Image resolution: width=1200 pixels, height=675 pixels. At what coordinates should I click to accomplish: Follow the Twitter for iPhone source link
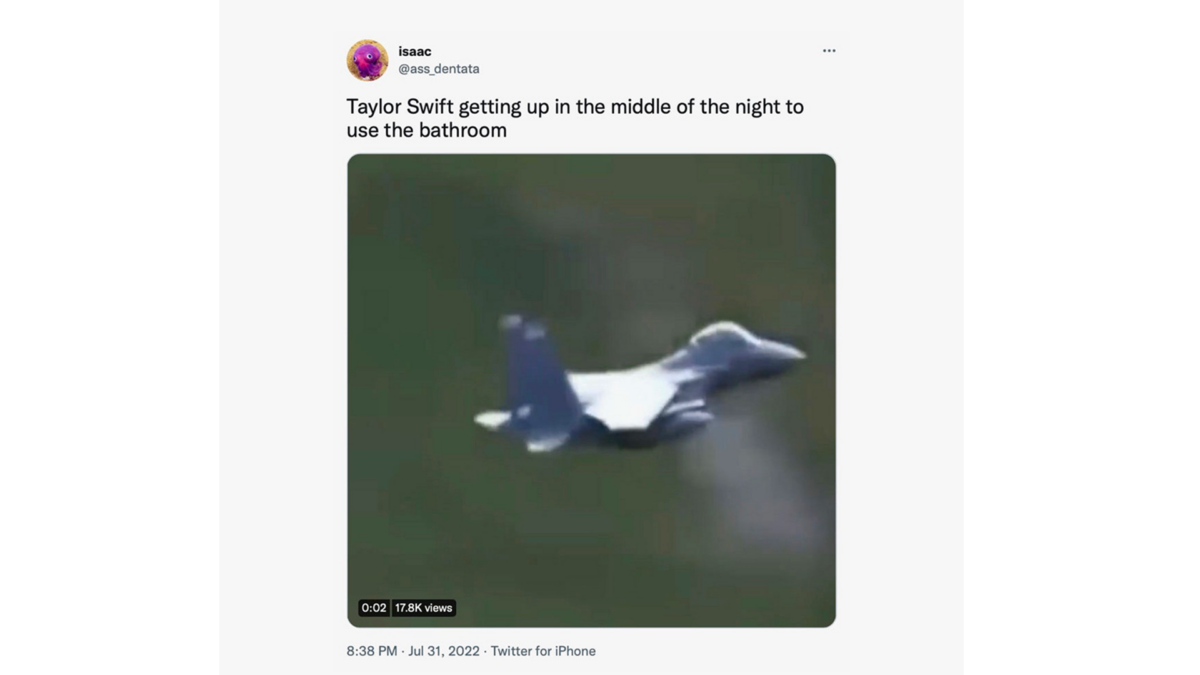point(543,651)
